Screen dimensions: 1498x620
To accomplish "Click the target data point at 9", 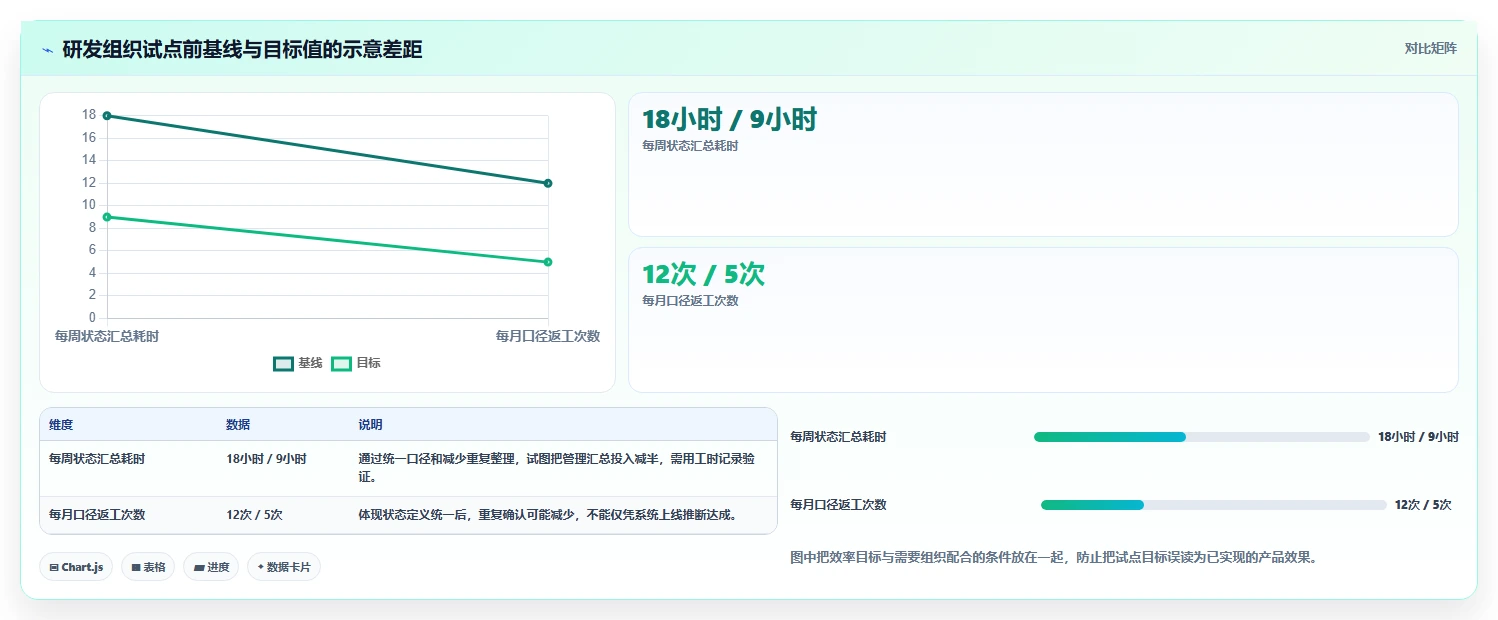I will (107, 217).
